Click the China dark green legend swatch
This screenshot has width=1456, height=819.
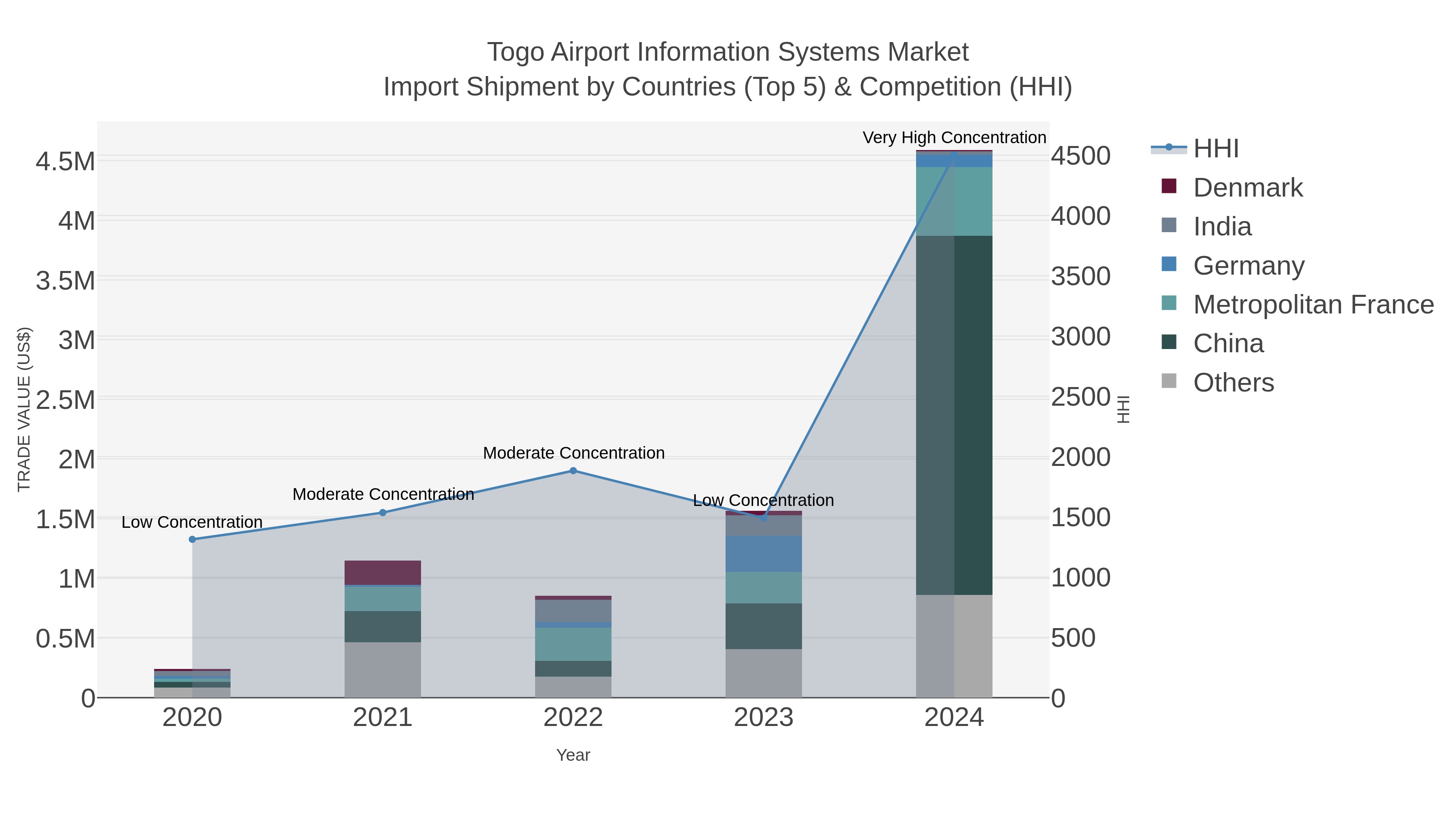coord(1169,342)
